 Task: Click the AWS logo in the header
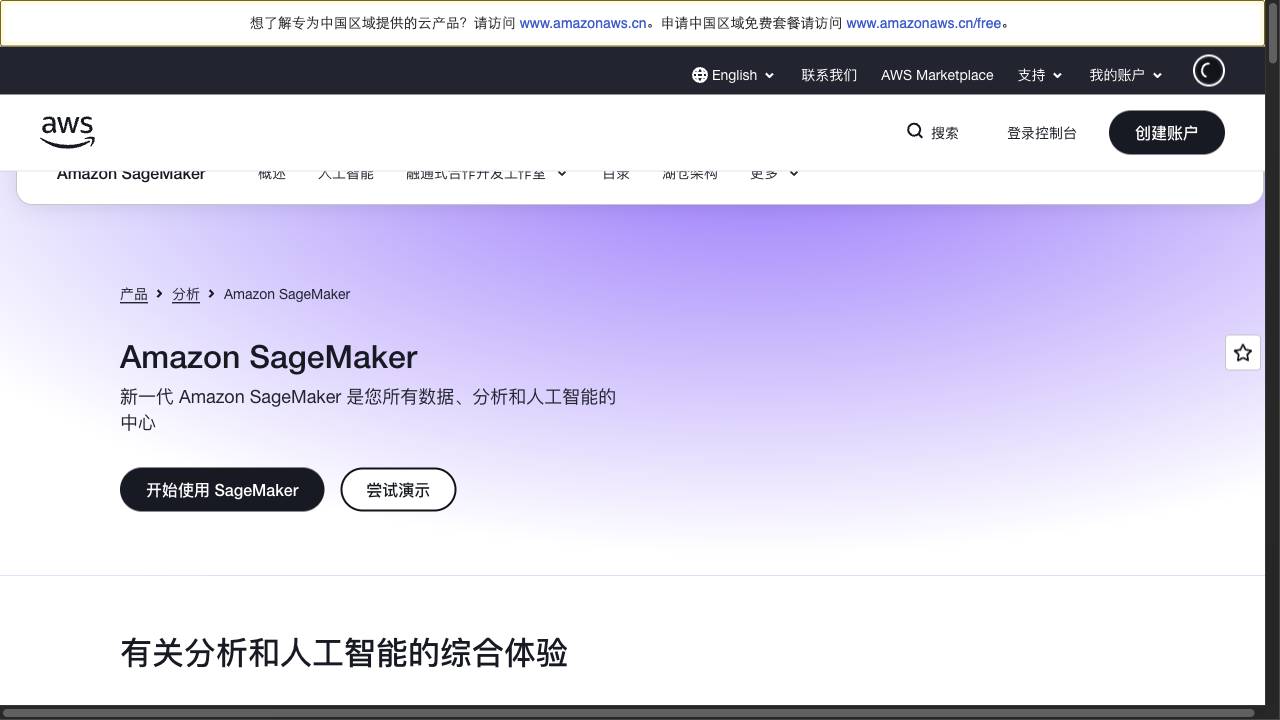[68, 132]
